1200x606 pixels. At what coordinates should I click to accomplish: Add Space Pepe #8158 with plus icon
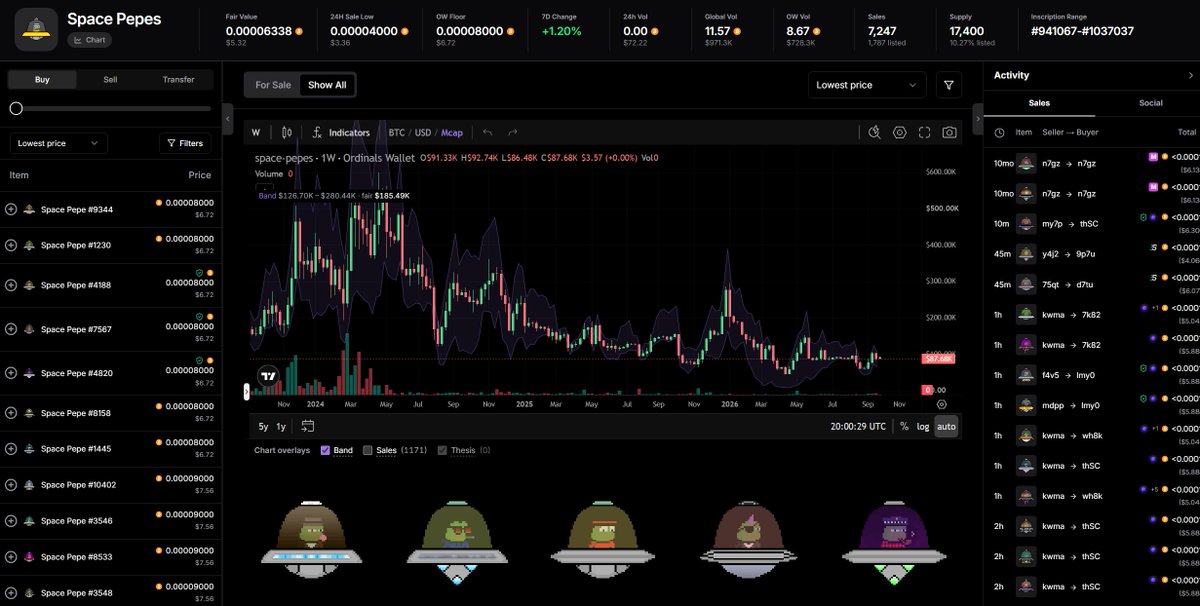[x=11, y=413]
